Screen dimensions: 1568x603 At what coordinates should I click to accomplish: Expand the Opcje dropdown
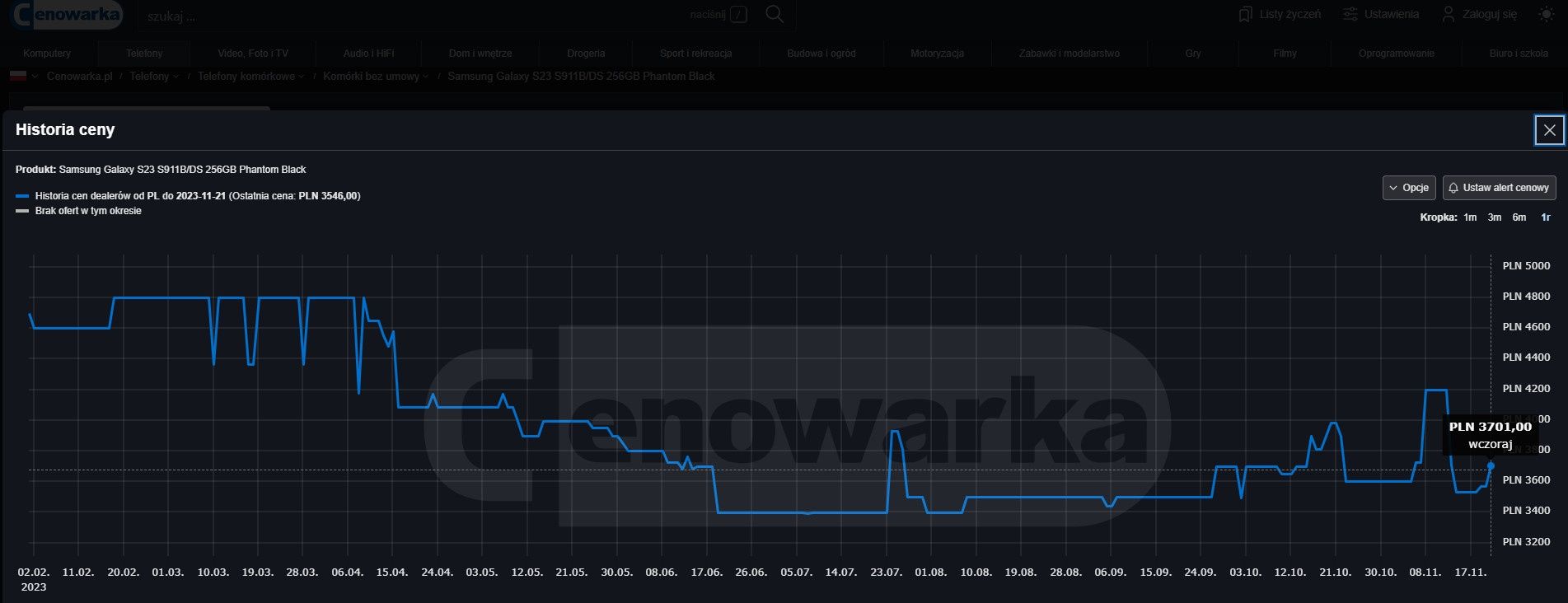[x=1409, y=188]
